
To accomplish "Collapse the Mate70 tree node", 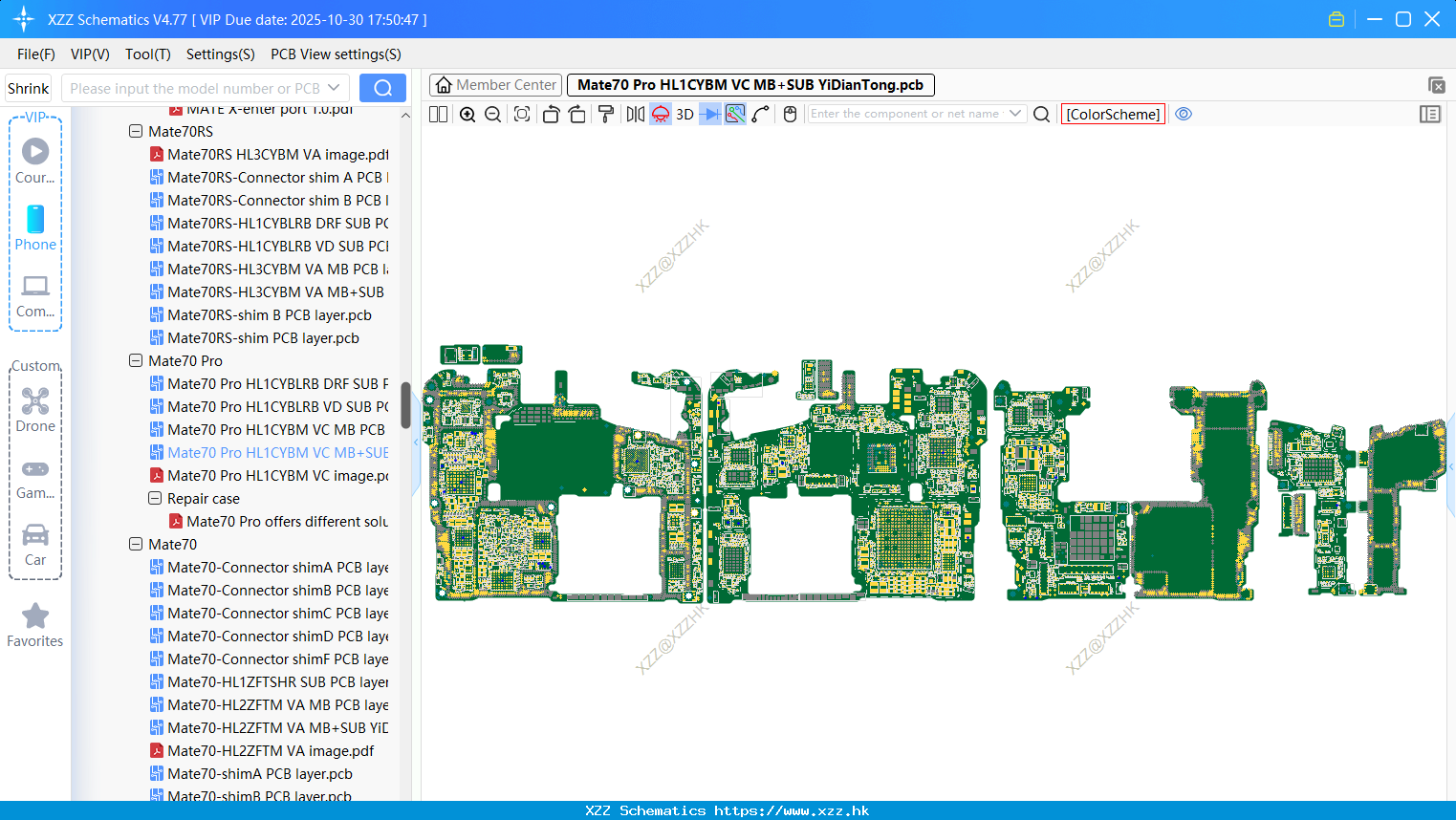I will click(x=136, y=544).
